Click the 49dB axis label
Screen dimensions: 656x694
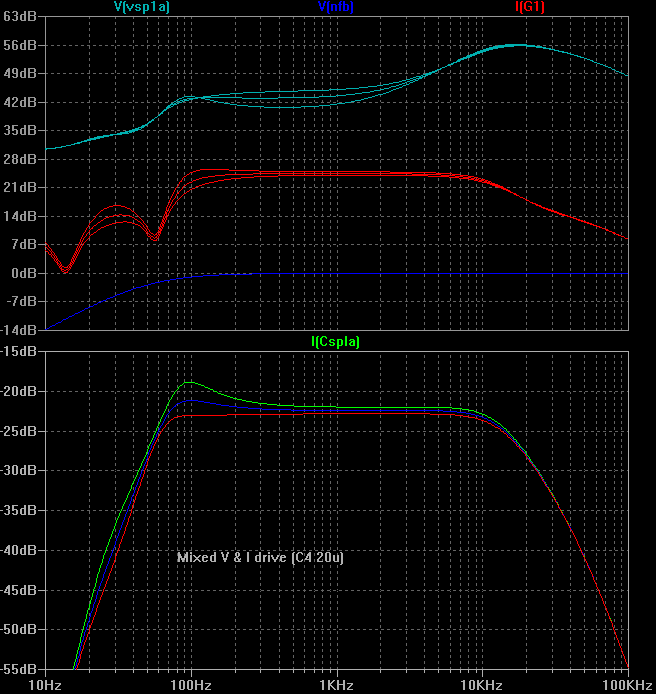click(19, 73)
